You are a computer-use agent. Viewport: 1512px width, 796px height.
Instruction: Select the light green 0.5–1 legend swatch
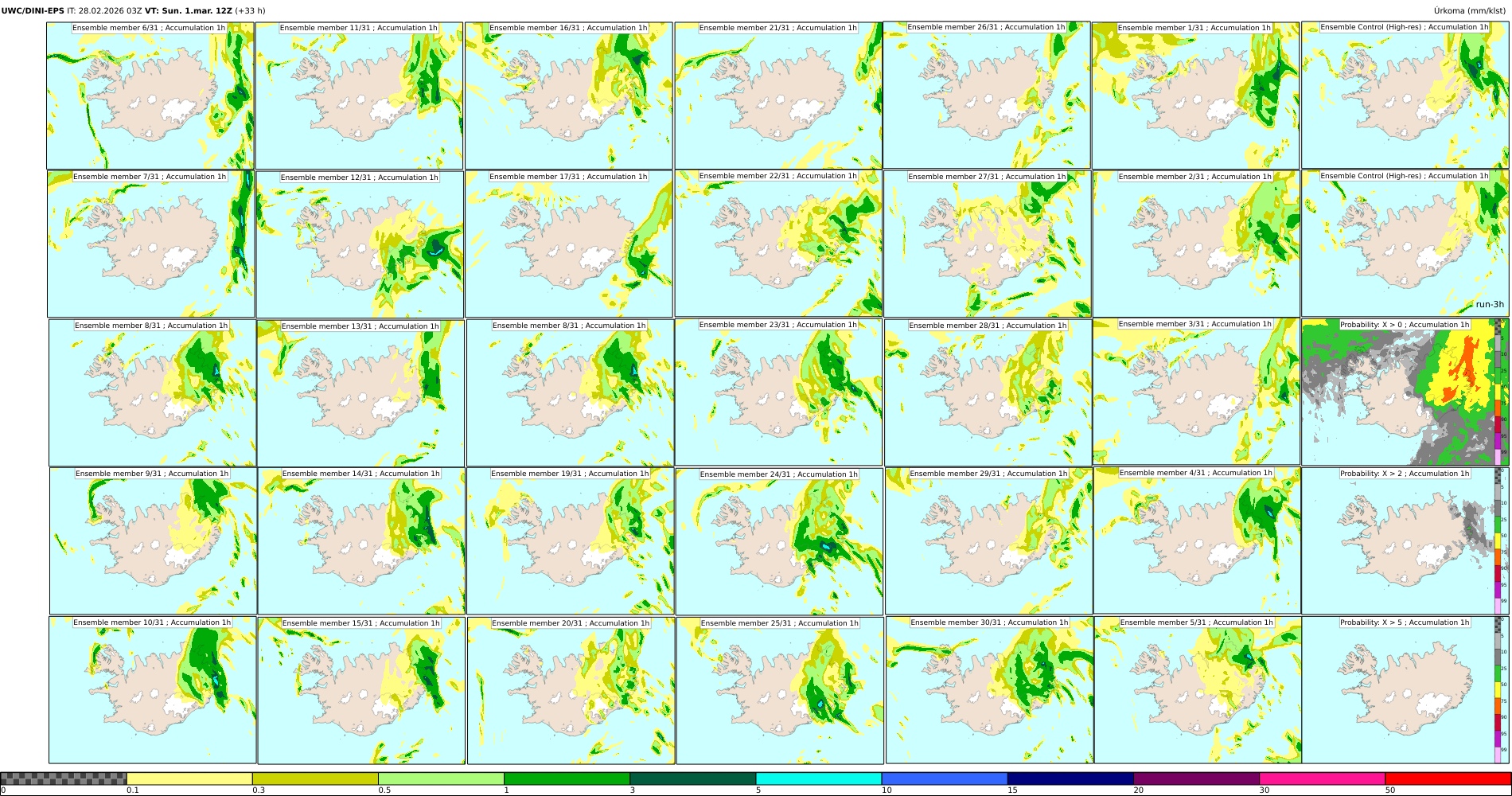tap(441, 778)
